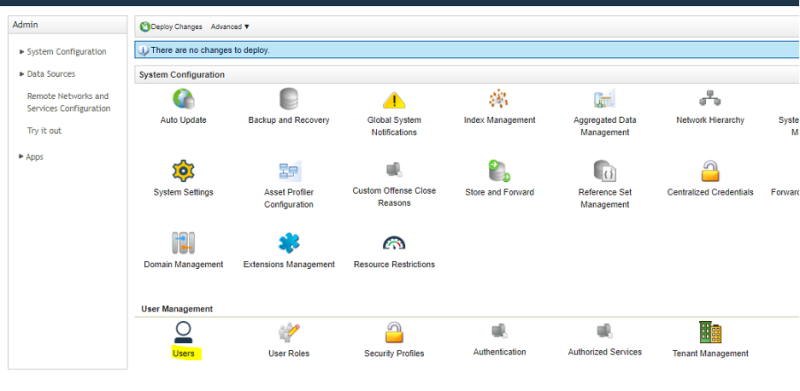The image size is (800, 391).
Task: Open Reference Set Management icon
Action: coord(605,171)
